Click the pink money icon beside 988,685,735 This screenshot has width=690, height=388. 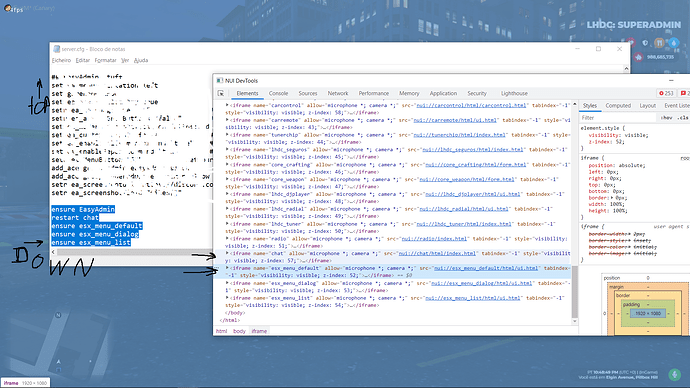pos(639,57)
